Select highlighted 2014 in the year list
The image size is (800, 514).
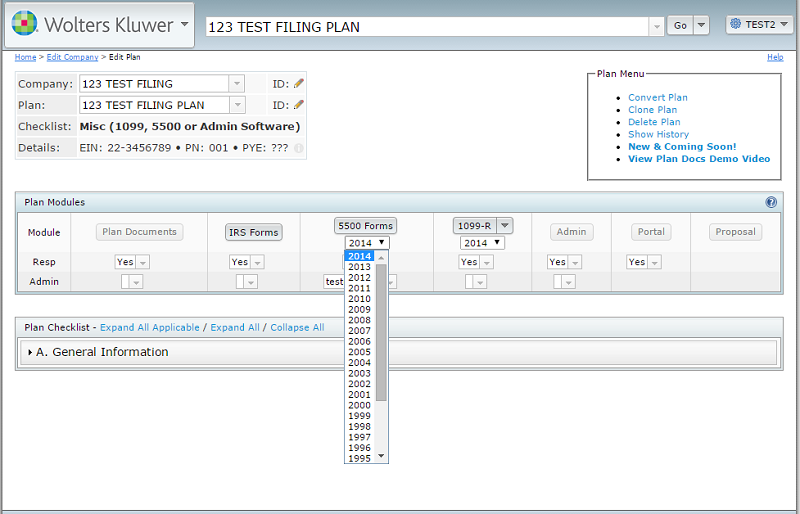(360, 256)
